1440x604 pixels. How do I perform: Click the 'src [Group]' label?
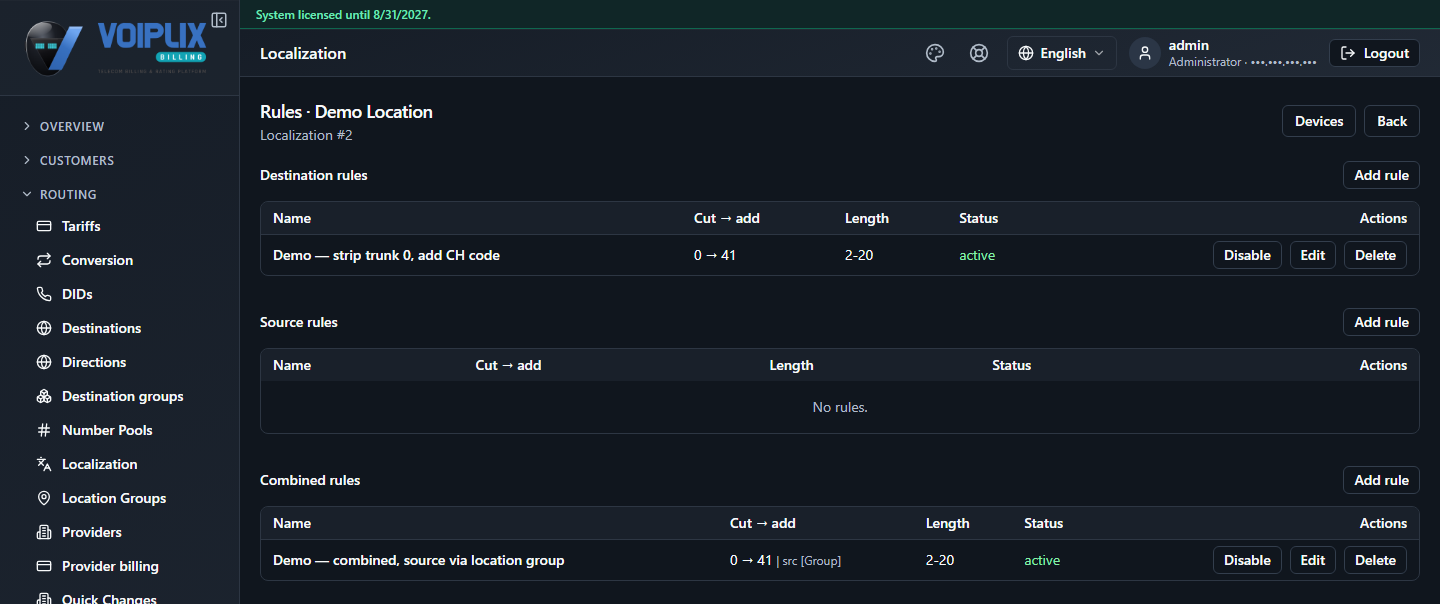(x=812, y=561)
